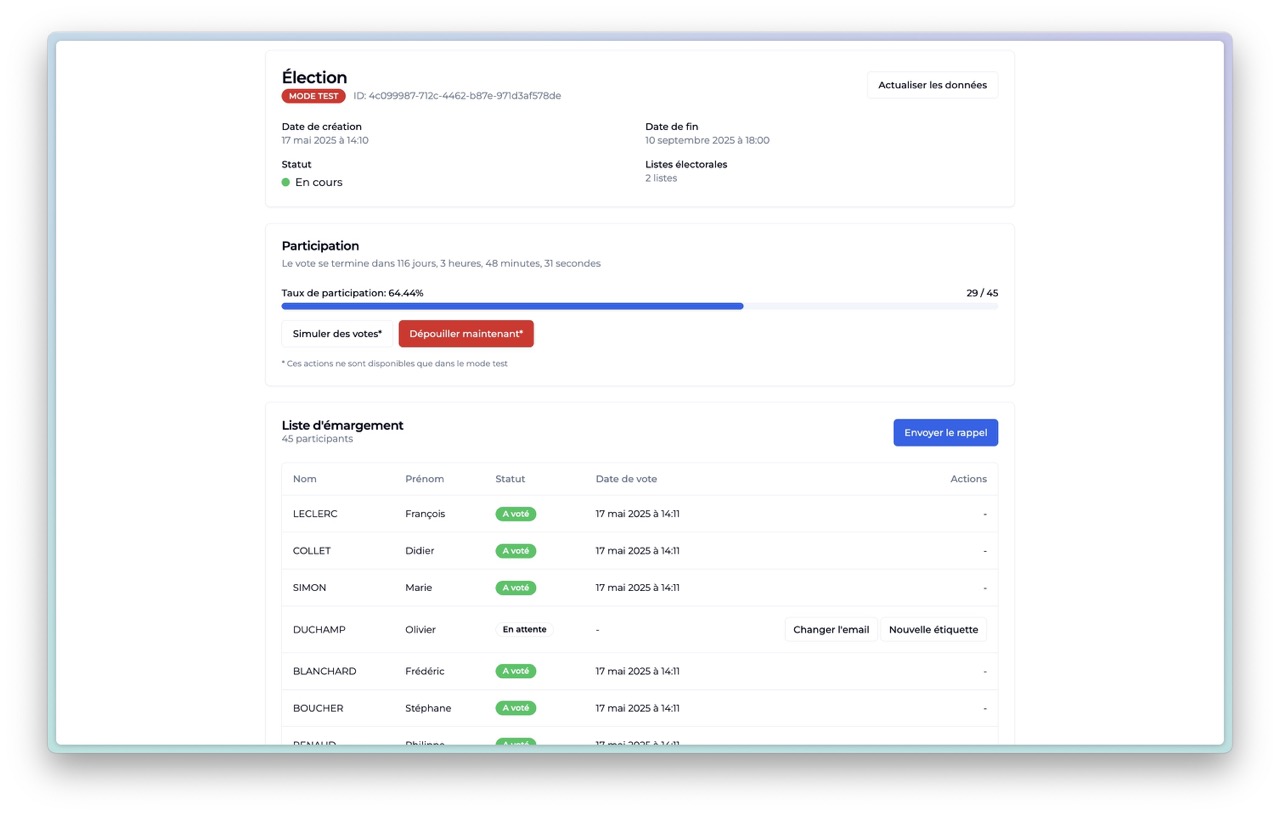Select the COLLET Didier row

(639, 551)
